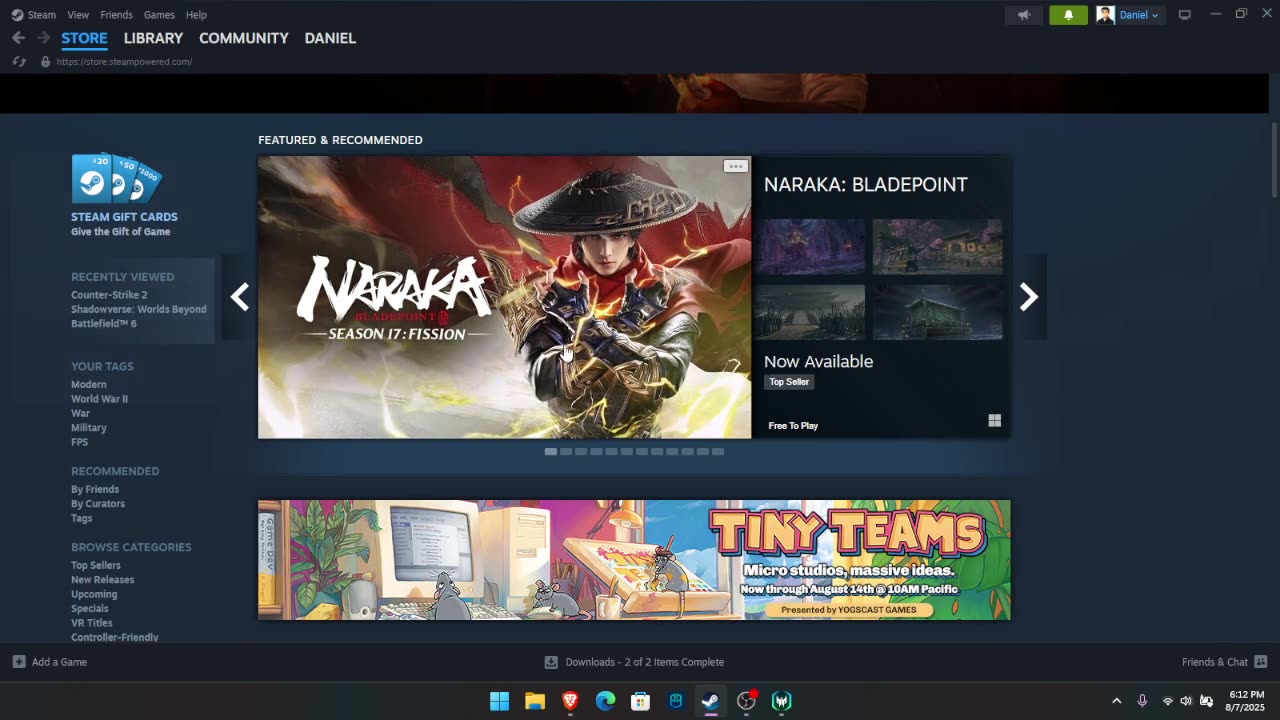Open VR Titles category
The image size is (1280, 720).
point(92,623)
